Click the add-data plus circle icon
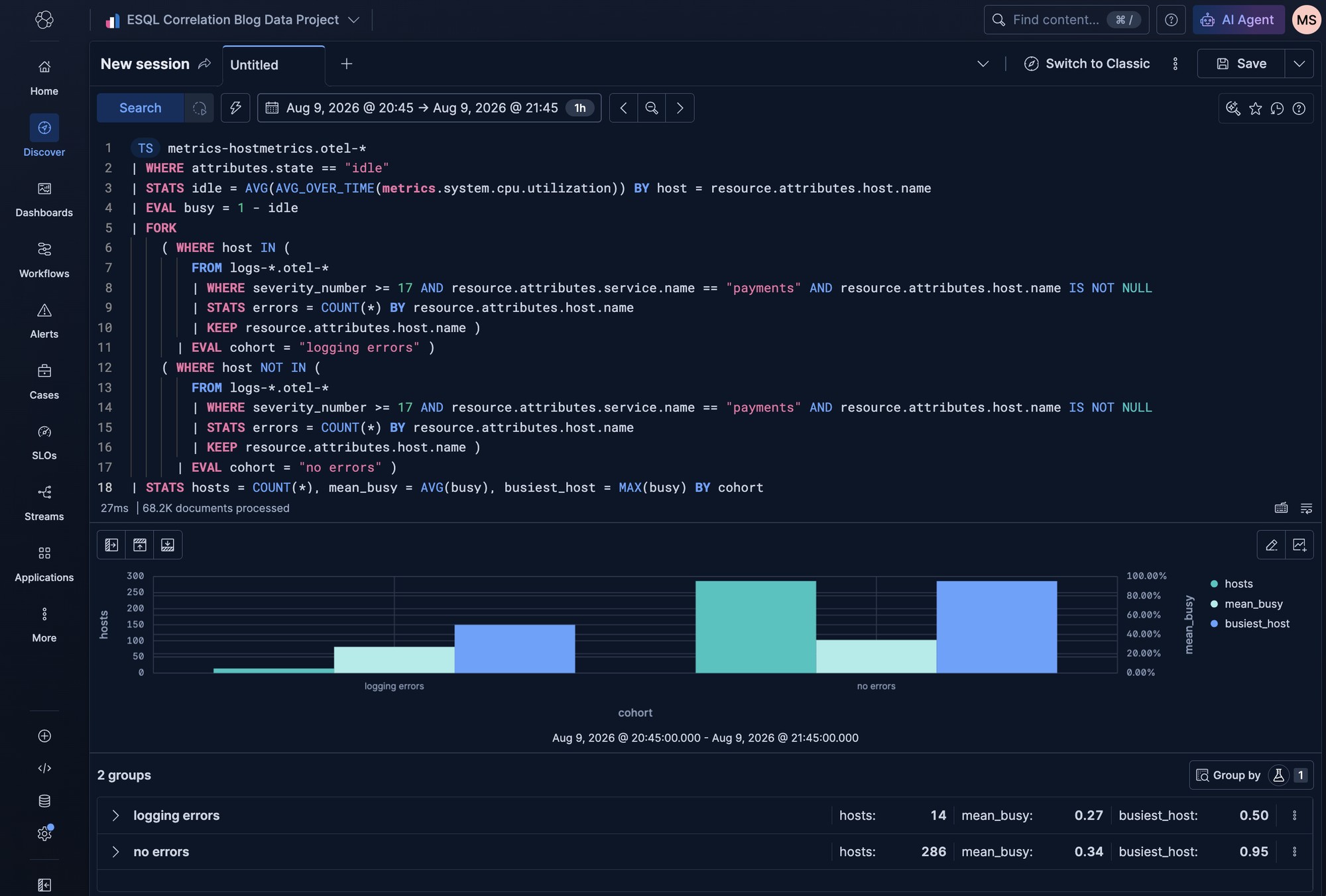The width and height of the screenshot is (1326, 896). click(44, 736)
